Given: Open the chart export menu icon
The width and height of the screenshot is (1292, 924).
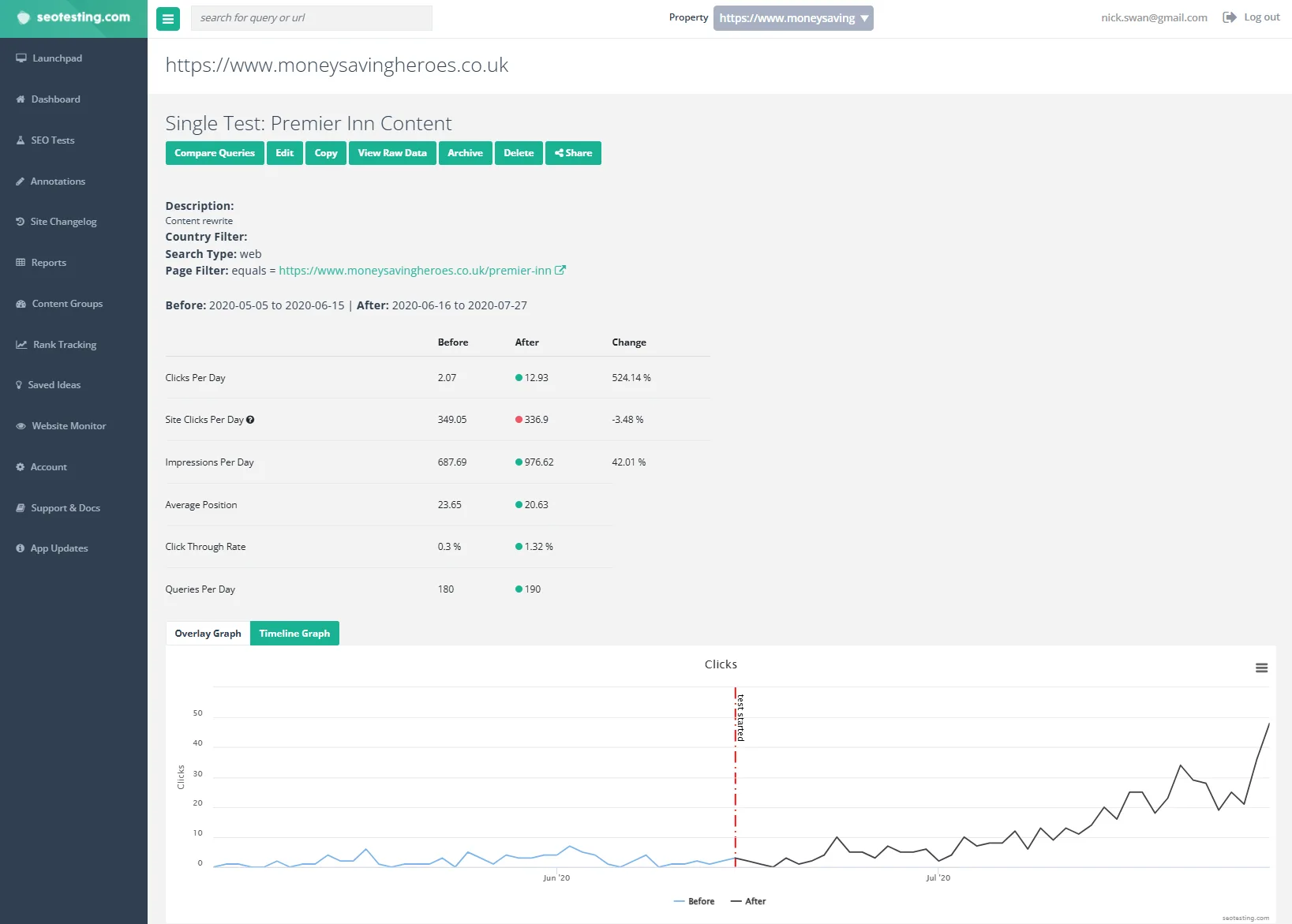Looking at the screenshot, I should 1261,668.
